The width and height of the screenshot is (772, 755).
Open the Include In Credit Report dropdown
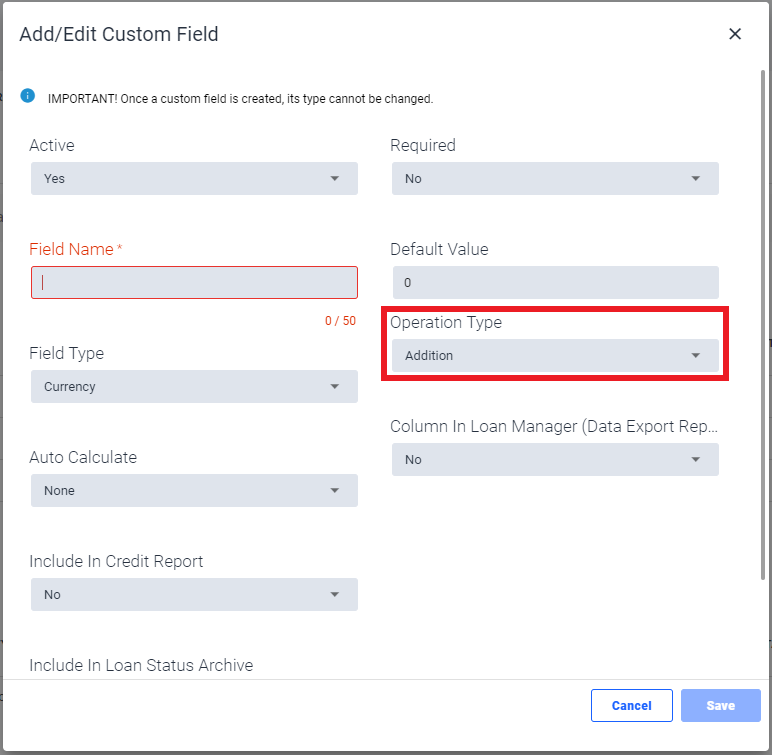click(x=194, y=594)
